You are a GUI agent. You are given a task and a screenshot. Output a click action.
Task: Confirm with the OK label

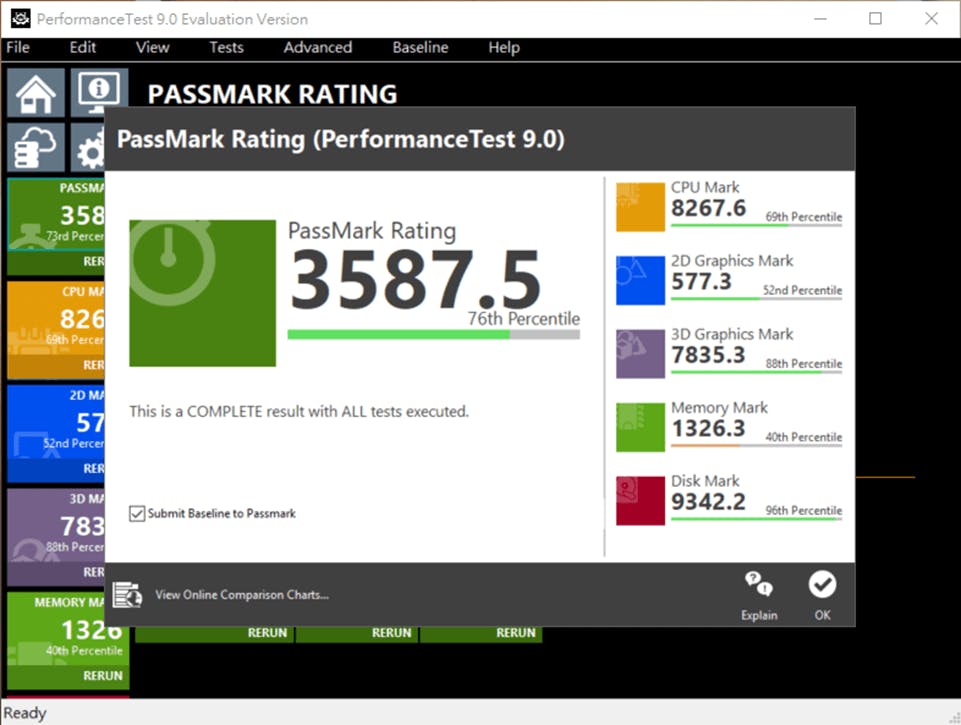[822, 615]
